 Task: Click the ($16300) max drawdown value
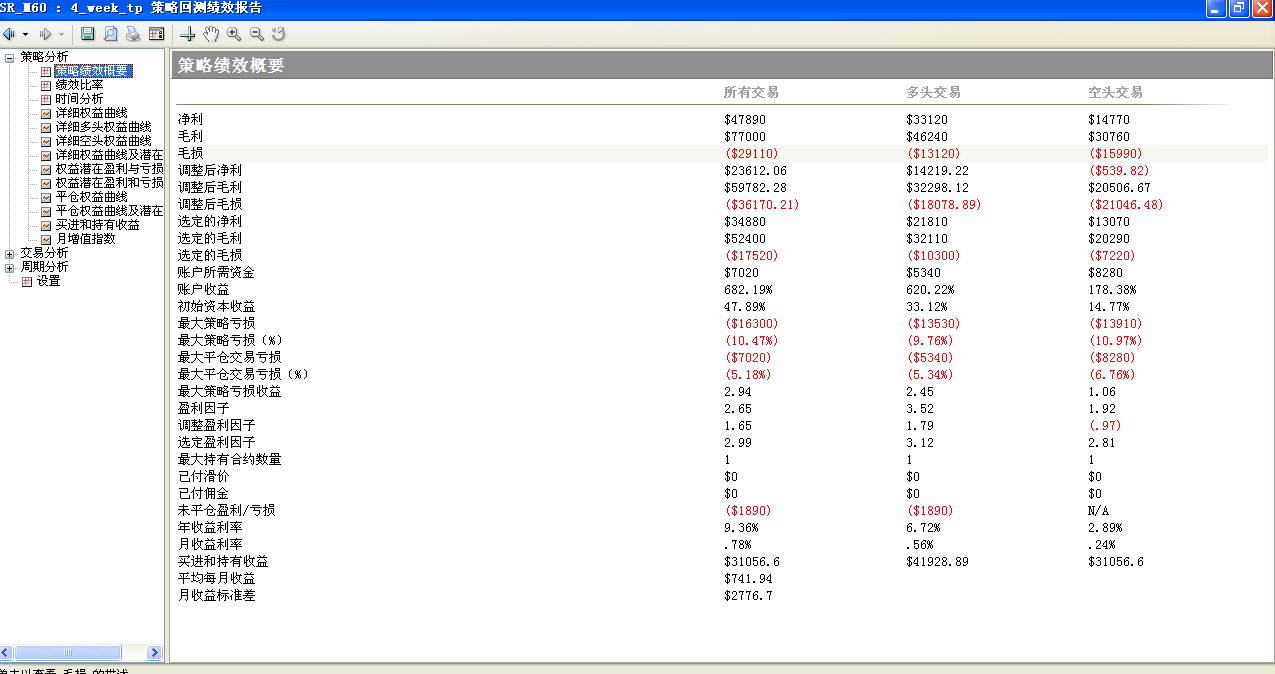pos(751,324)
